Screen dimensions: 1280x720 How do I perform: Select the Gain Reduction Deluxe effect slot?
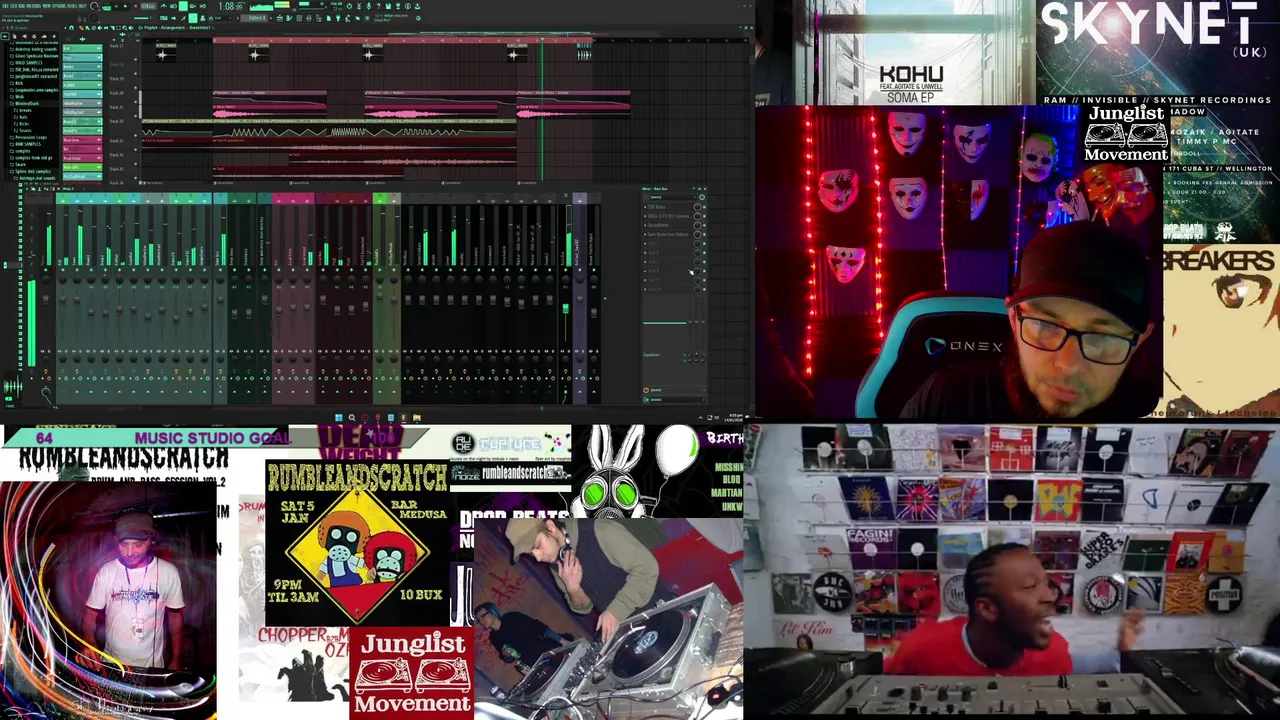click(669, 234)
